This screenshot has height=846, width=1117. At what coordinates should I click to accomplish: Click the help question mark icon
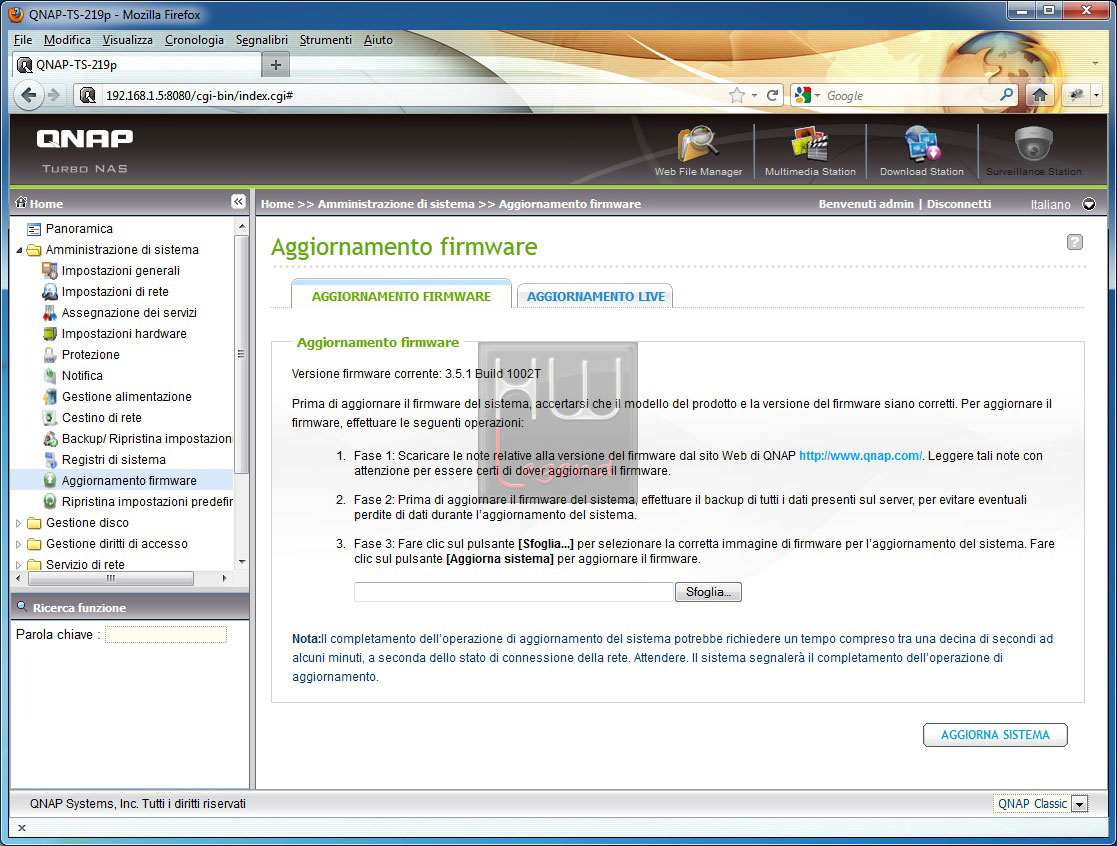(1075, 242)
